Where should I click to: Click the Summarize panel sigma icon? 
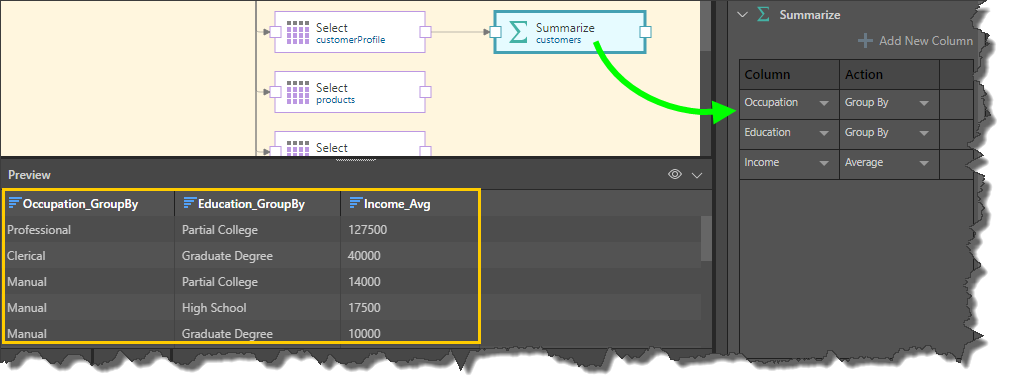click(x=763, y=14)
